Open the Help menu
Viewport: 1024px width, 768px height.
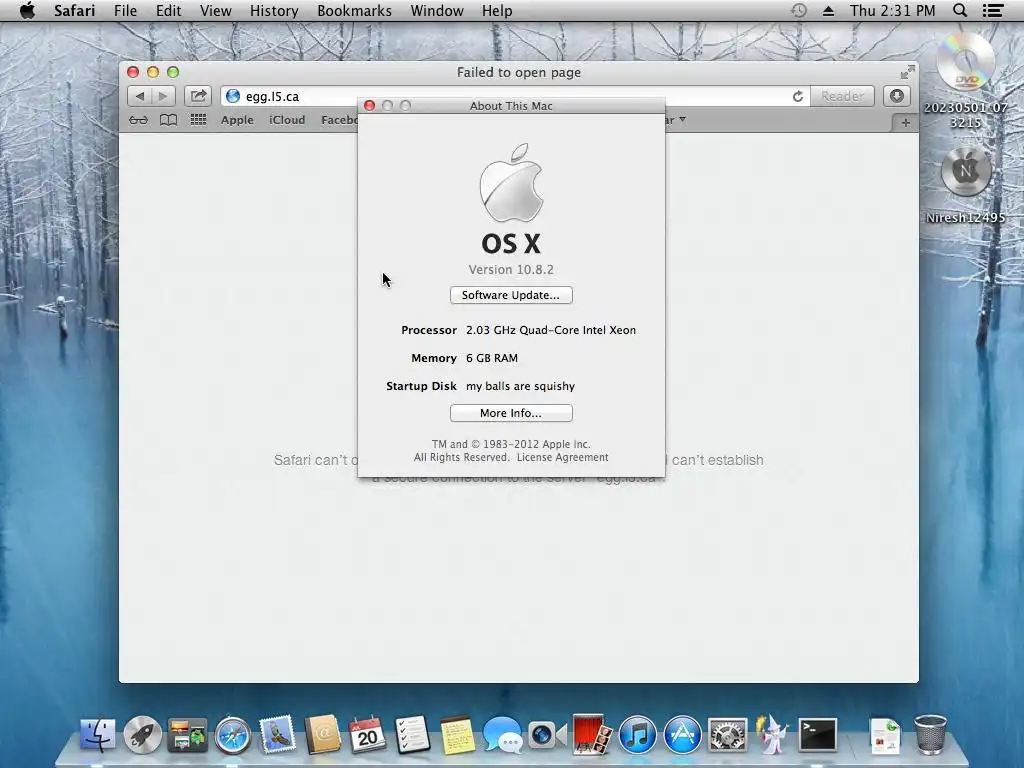(497, 10)
